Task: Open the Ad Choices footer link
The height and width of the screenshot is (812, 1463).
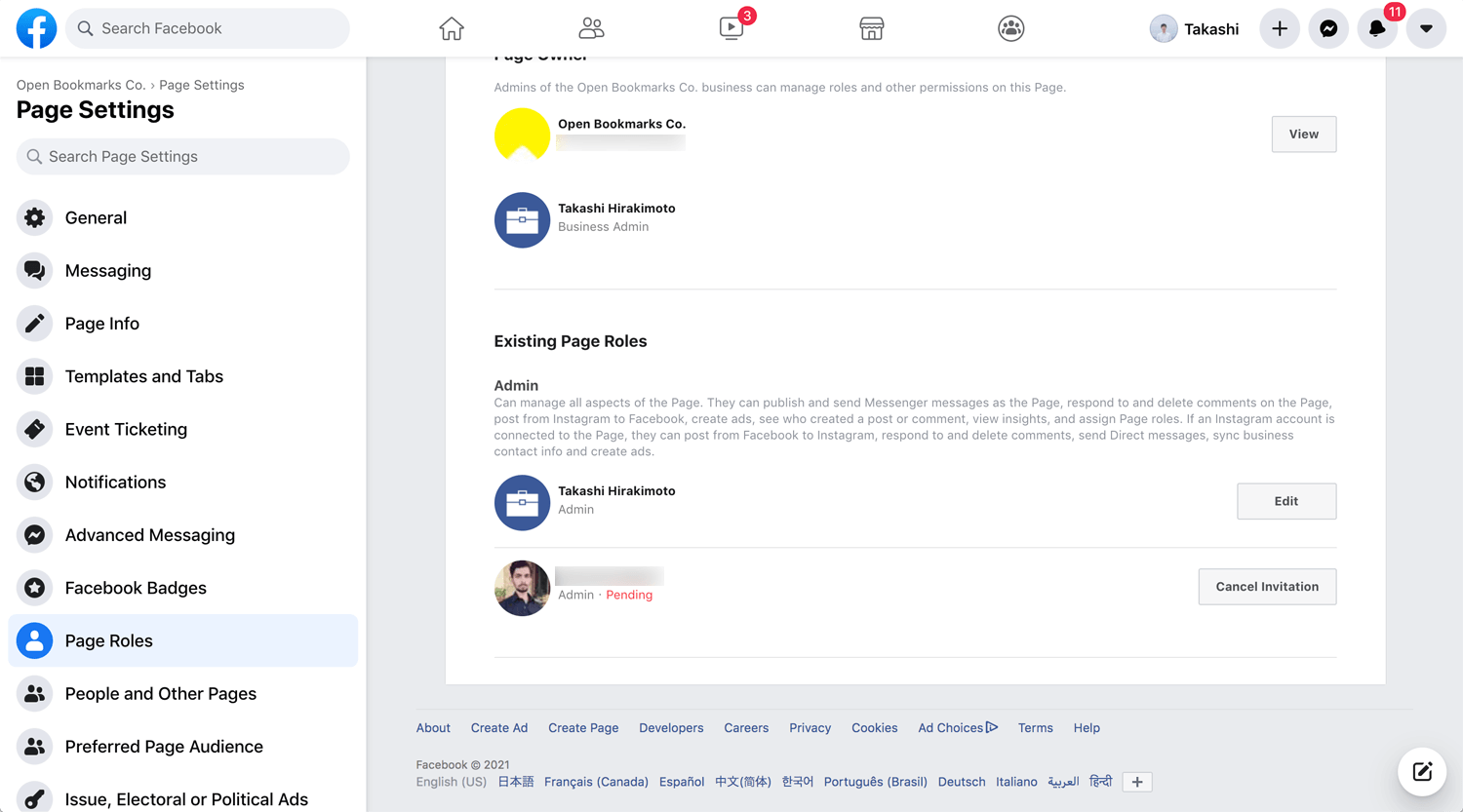Action: [x=958, y=728]
